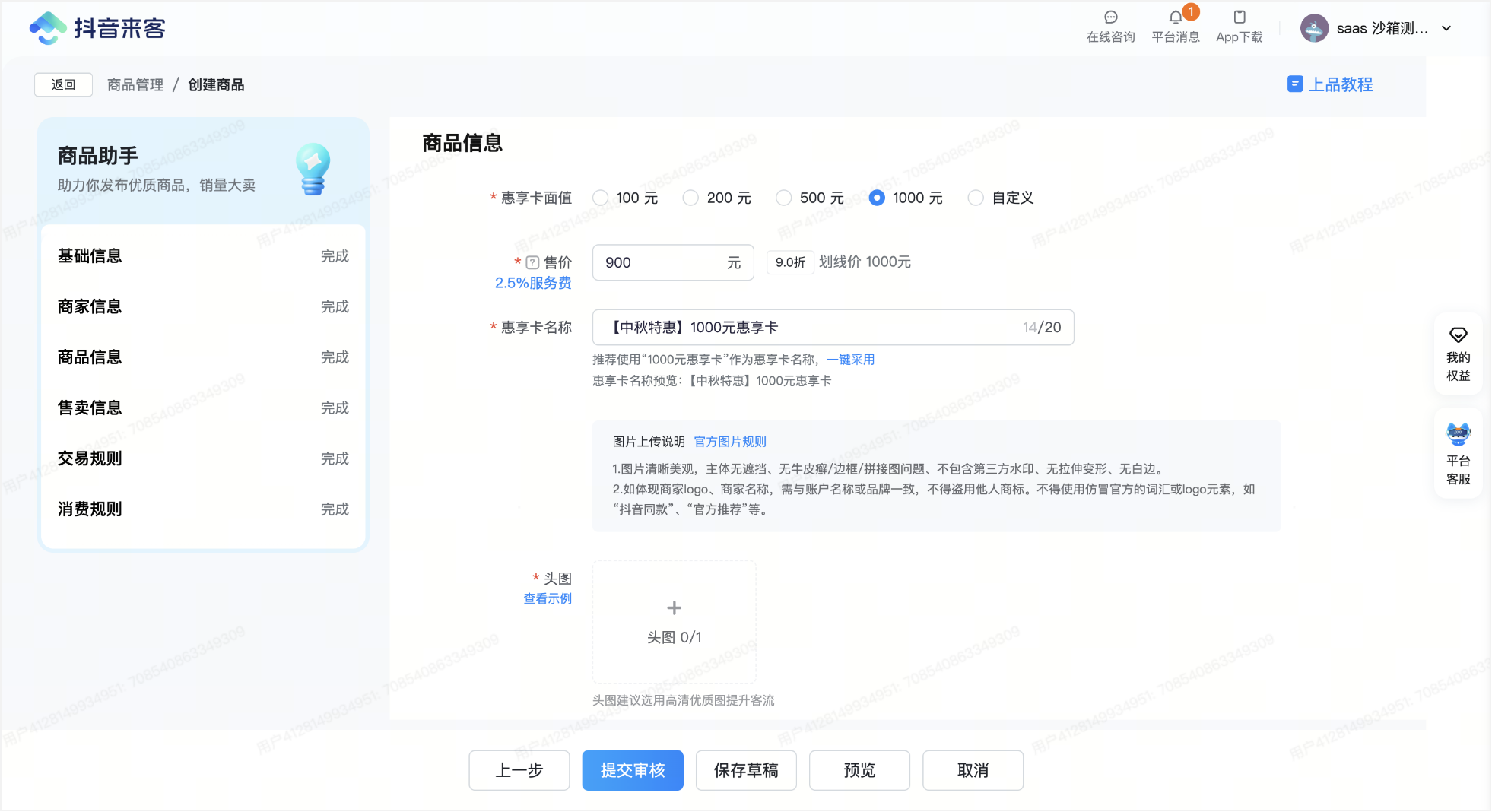The width and height of the screenshot is (1492, 812).
Task: Click the App download icon
Action: [1239, 17]
